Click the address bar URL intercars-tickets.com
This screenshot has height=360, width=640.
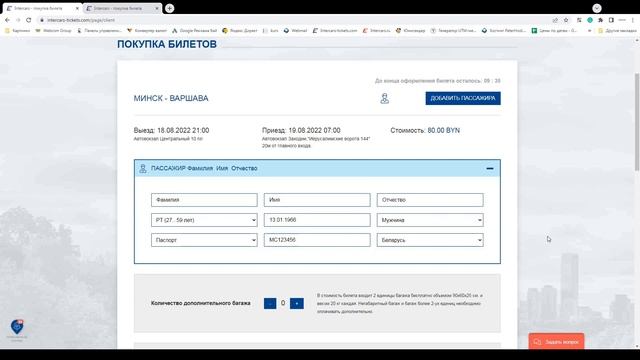(81, 20)
